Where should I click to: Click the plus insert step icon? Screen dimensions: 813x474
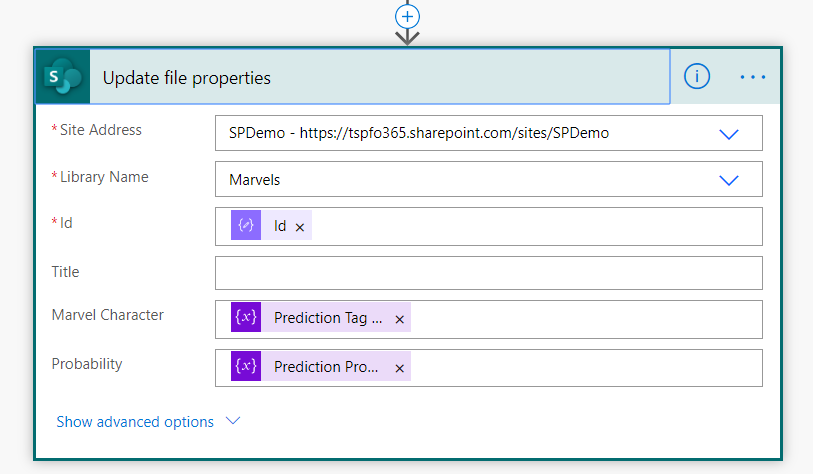point(407,16)
